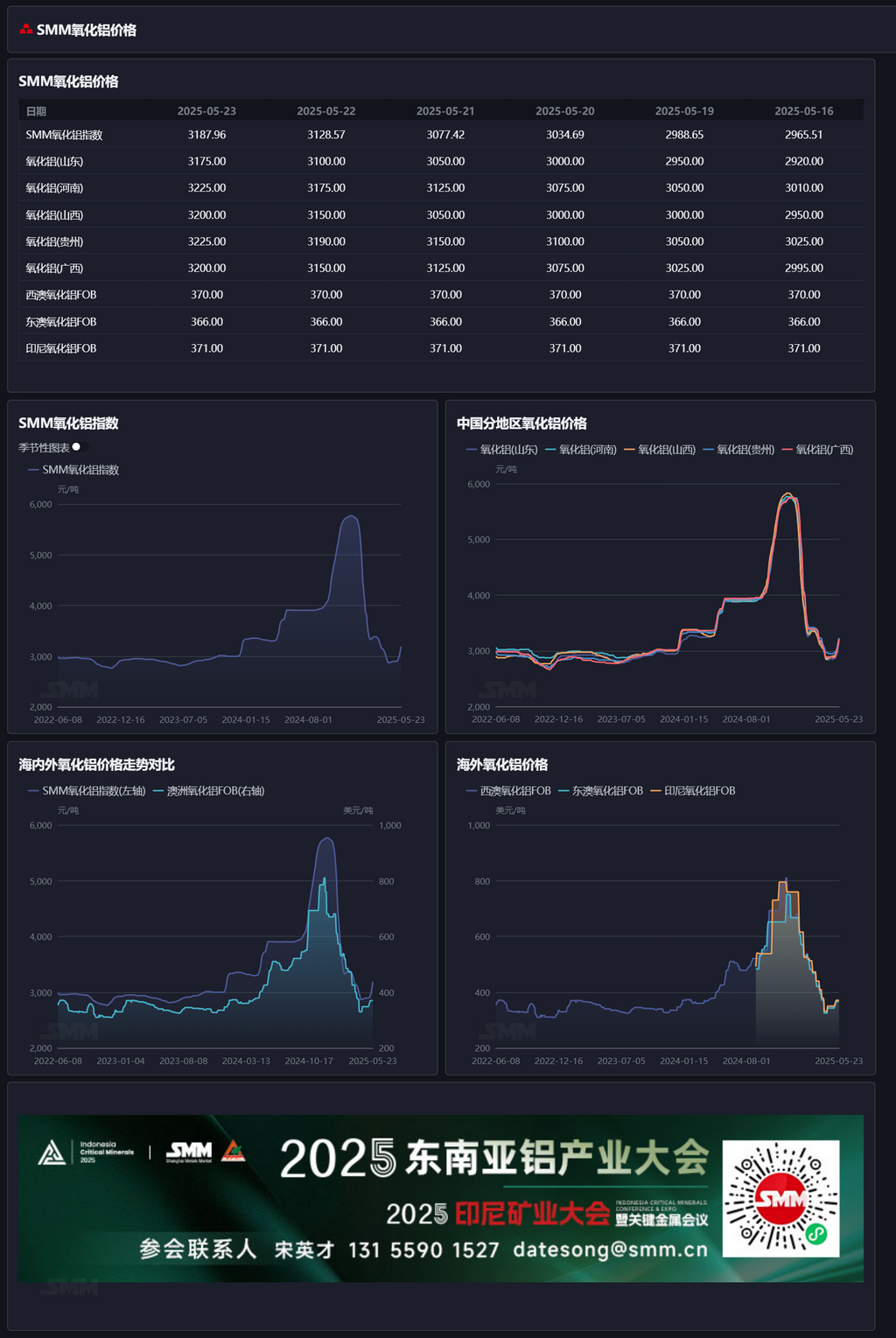Click 东澳氧化铝FOB value 366.00 for 2025-05-23
896x1338 pixels.
click(x=206, y=322)
